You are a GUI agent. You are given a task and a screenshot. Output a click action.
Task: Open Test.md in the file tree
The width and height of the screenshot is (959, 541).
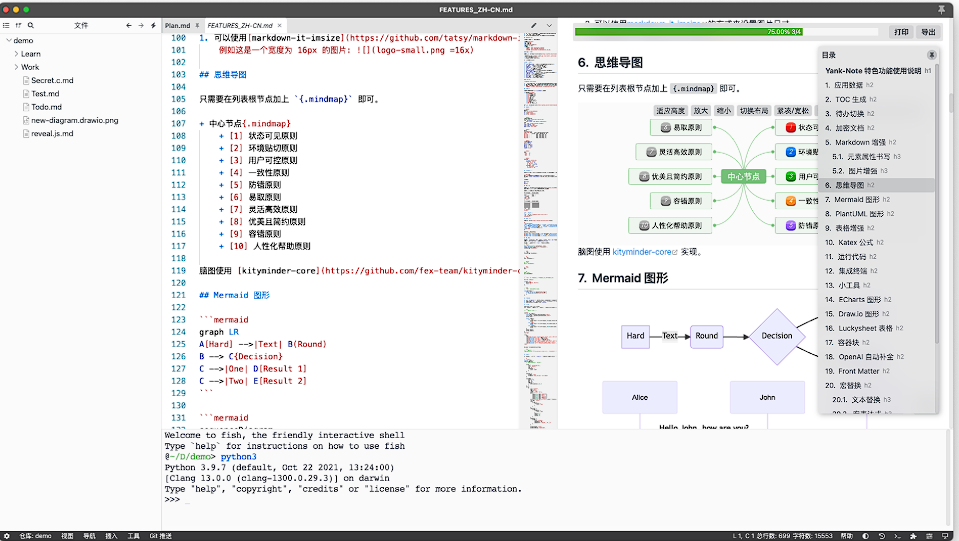[45, 94]
